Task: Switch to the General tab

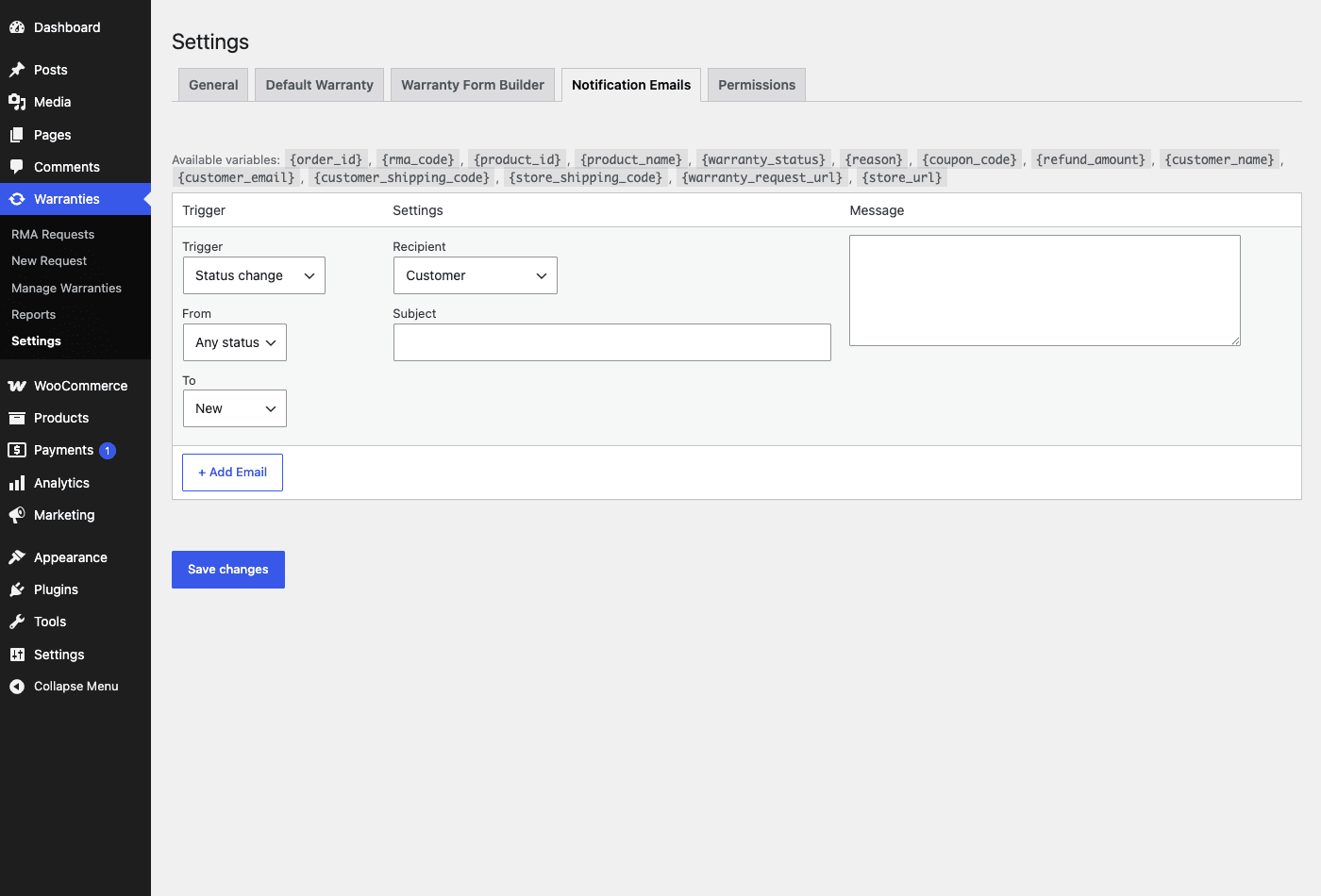Action: click(x=213, y=85)
